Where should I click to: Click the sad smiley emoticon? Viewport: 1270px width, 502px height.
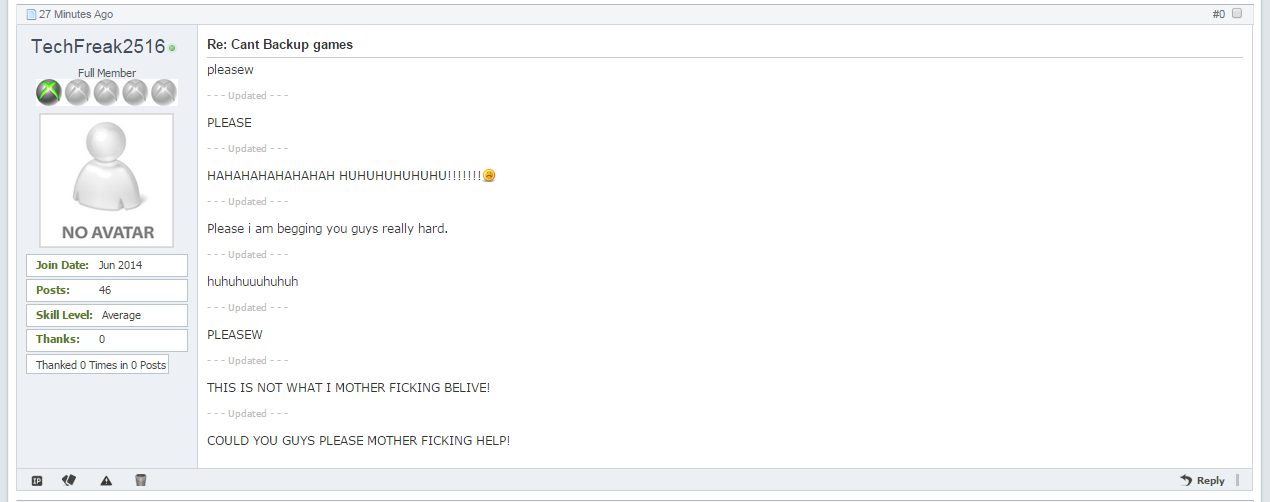489,176
